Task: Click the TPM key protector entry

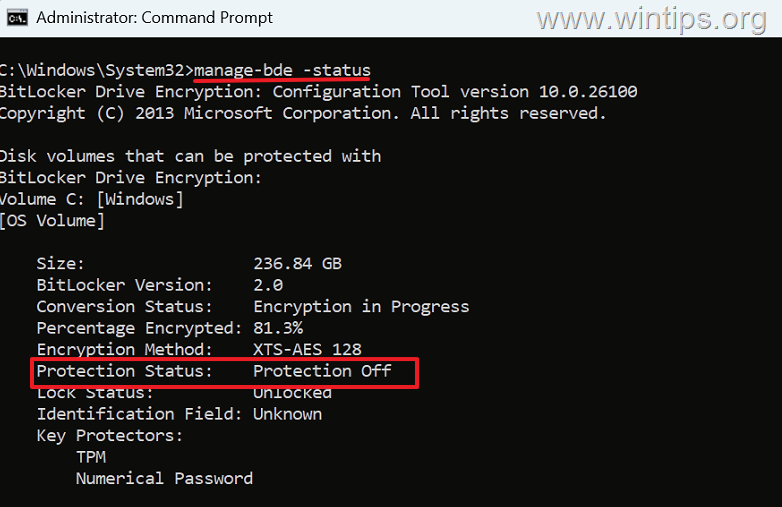Action: tap(91, 457)
